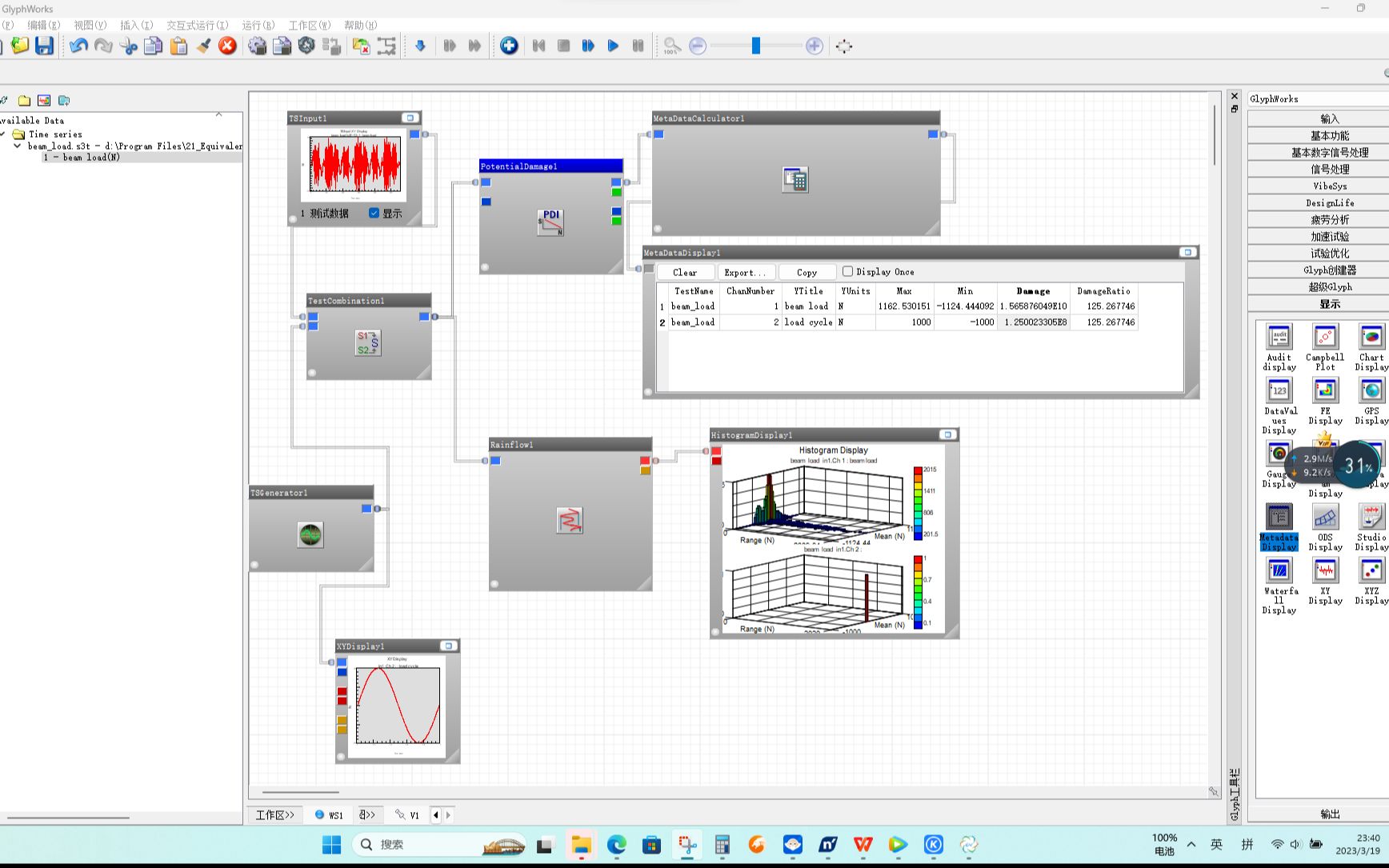Select the Chart Display glyph
This screenshot has height=868, width=1389.
(1371, 347)
